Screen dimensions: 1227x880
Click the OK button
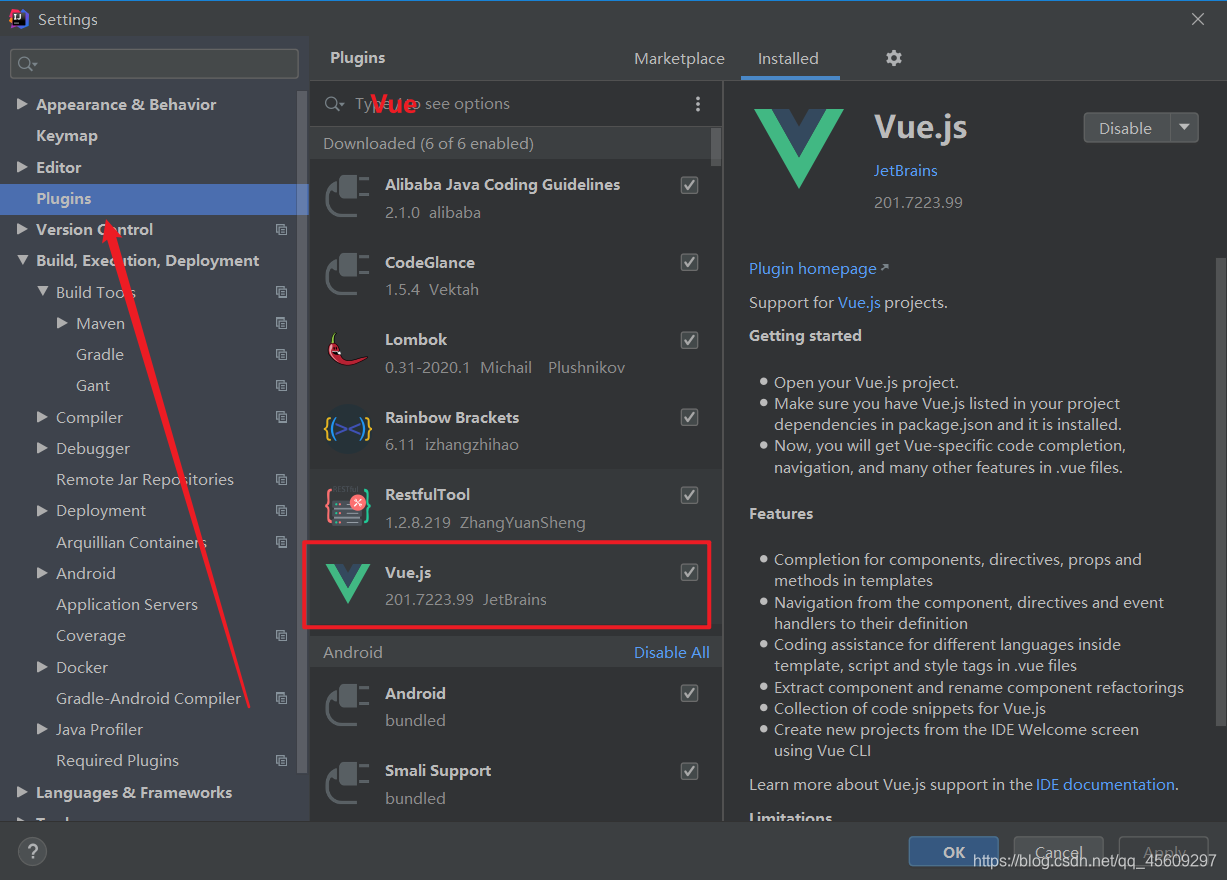click(x=954, y=852)
